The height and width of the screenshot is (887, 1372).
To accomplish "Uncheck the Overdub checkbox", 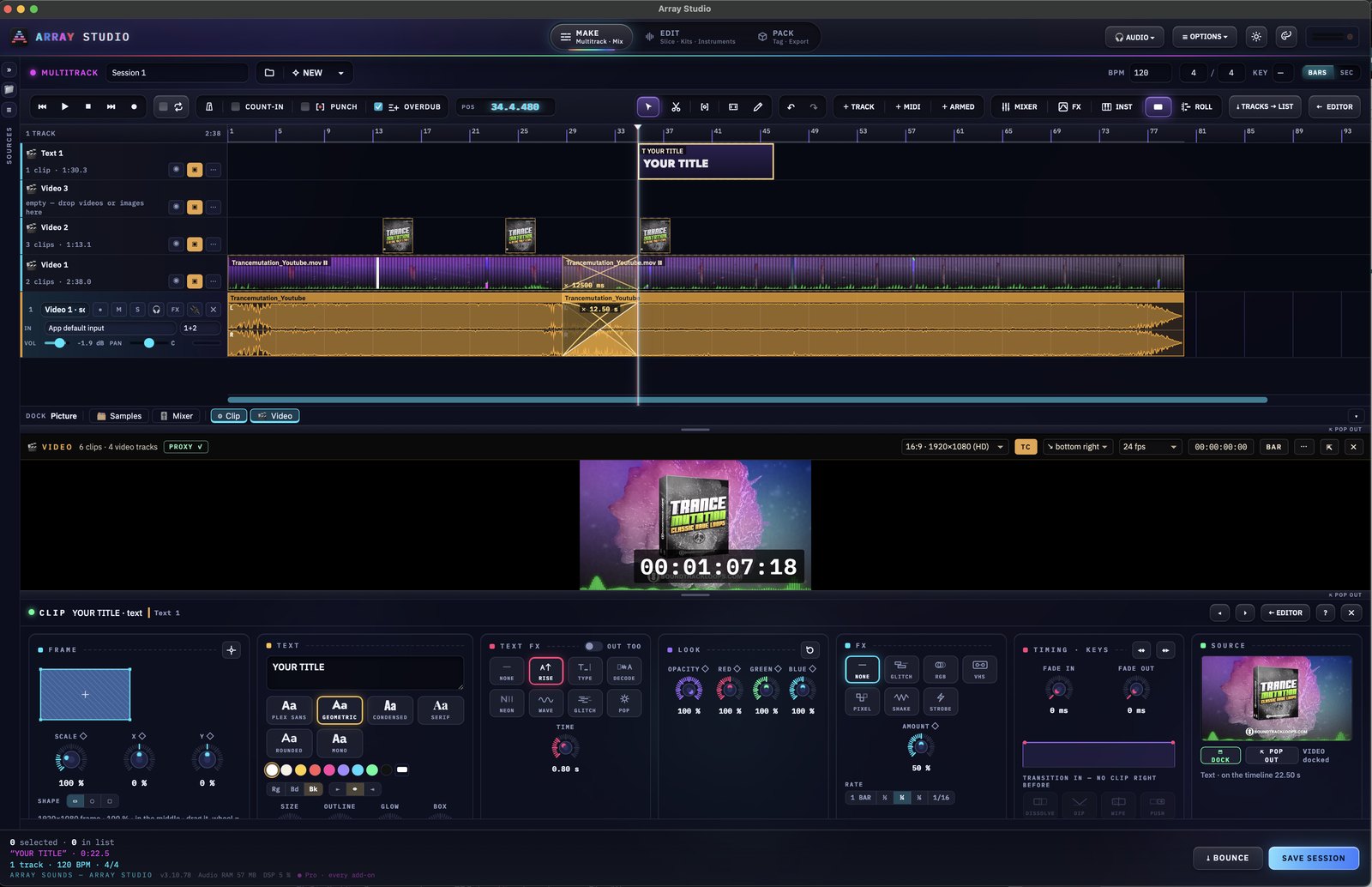I will point(378,107).
